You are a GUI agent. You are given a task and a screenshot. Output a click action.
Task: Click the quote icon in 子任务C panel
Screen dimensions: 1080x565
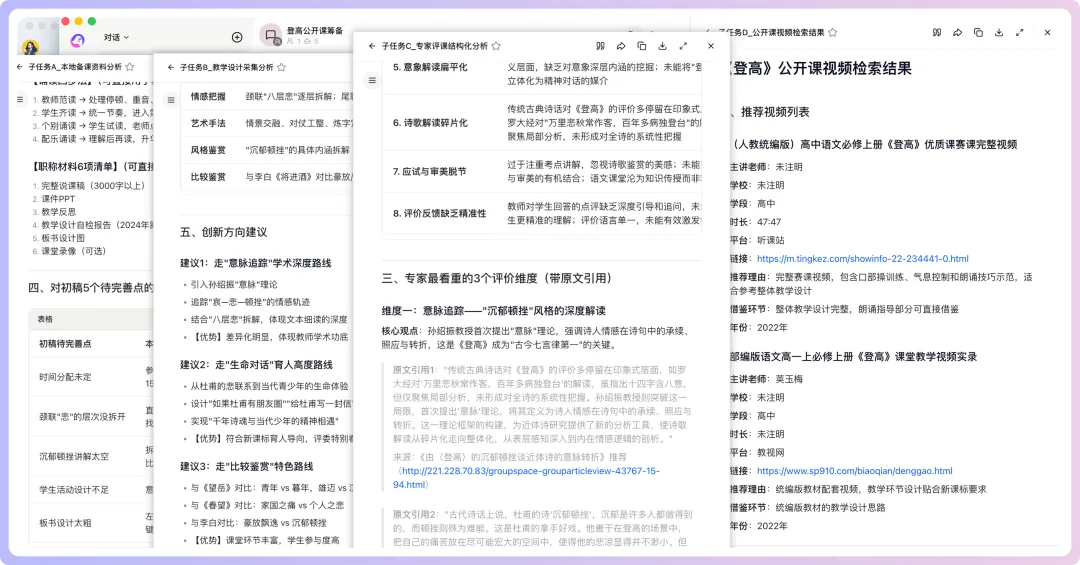pyautogui.click(x=601, y=46)
